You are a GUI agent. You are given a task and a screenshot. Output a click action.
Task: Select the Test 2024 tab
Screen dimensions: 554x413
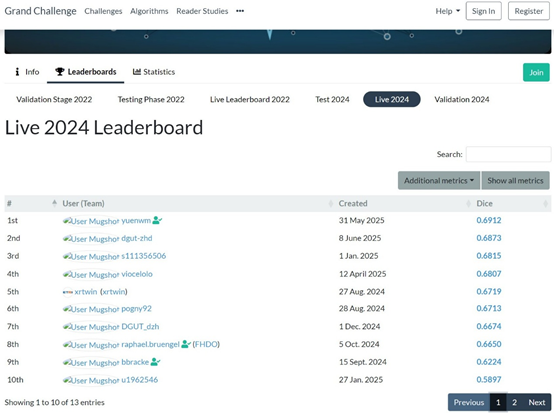[332, 99]
